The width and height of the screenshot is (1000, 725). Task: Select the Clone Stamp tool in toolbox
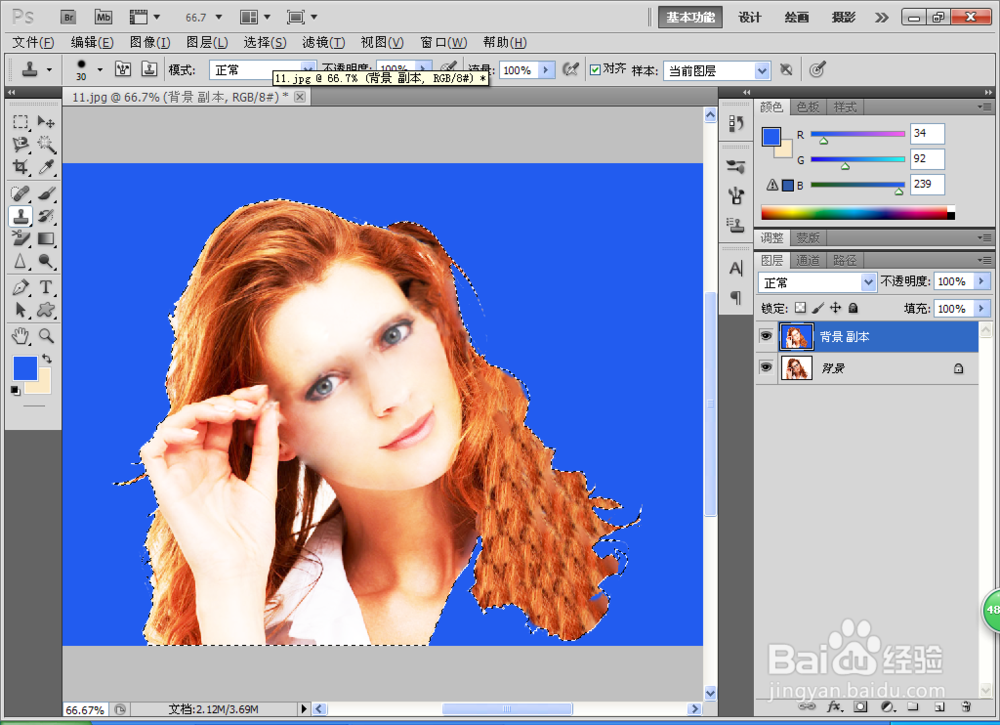point(20,216)
